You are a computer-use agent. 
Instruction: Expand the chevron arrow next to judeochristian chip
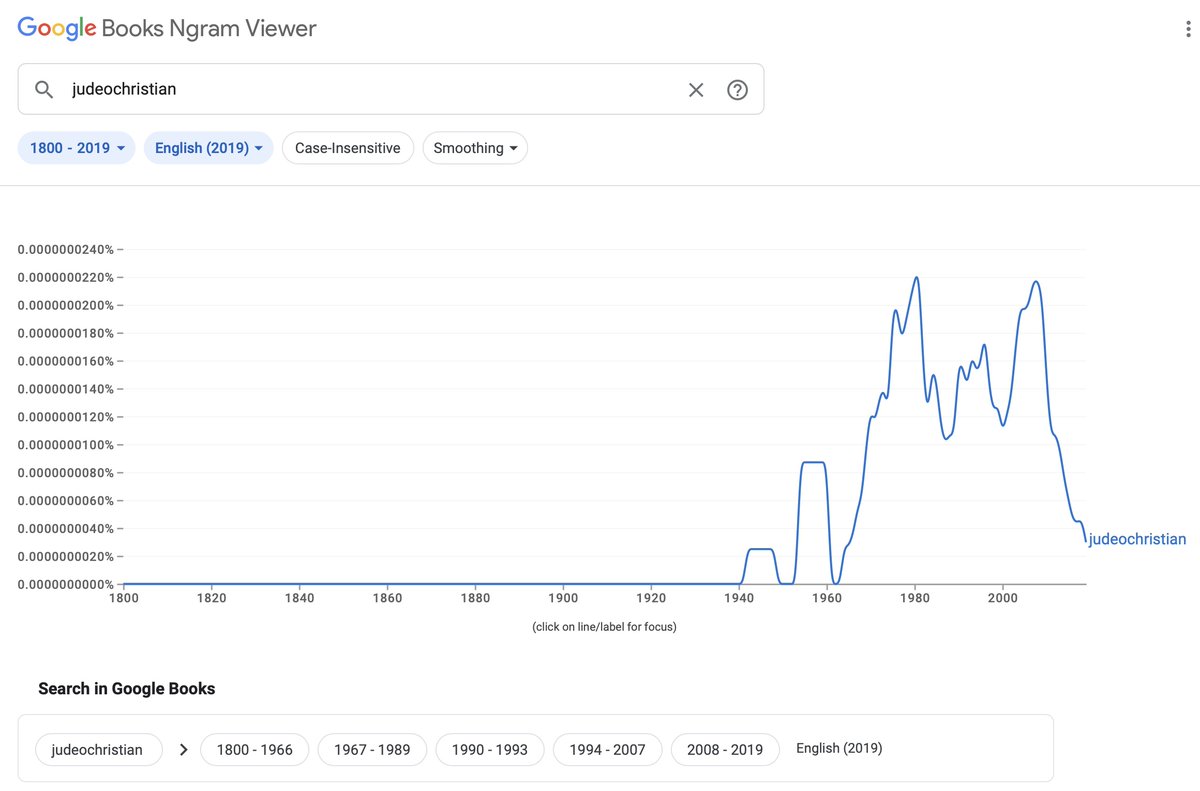[x=183, y=749]
